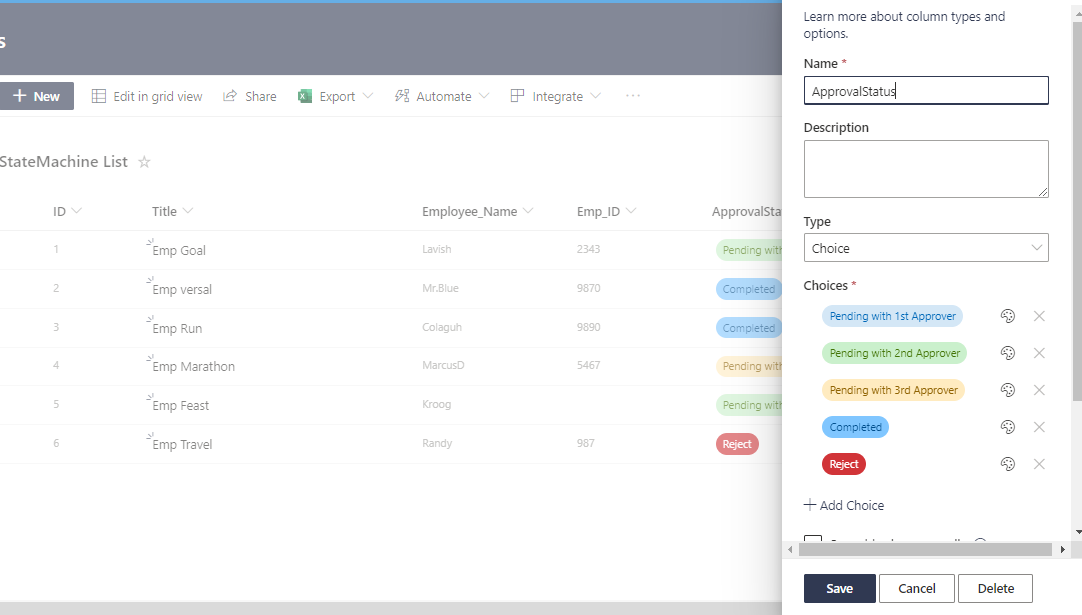Select the Edit in grid view icon
The width and height of the screenshot is (1082, 615).
point(98,95)
